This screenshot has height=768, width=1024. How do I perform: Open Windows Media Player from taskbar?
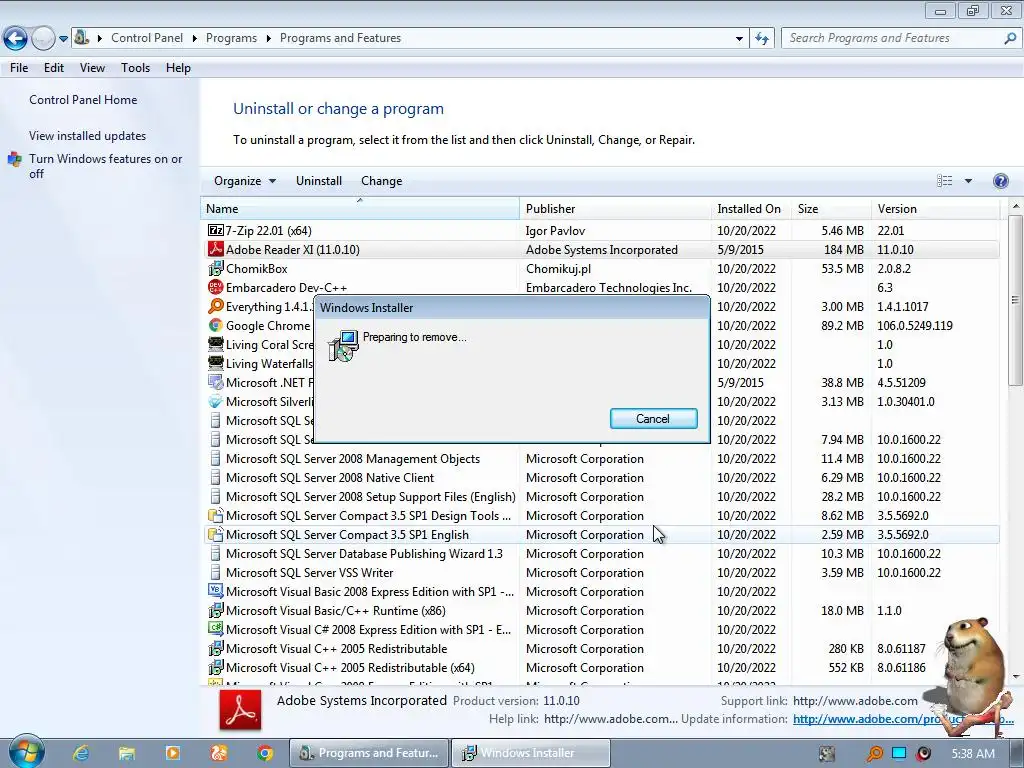173,753
